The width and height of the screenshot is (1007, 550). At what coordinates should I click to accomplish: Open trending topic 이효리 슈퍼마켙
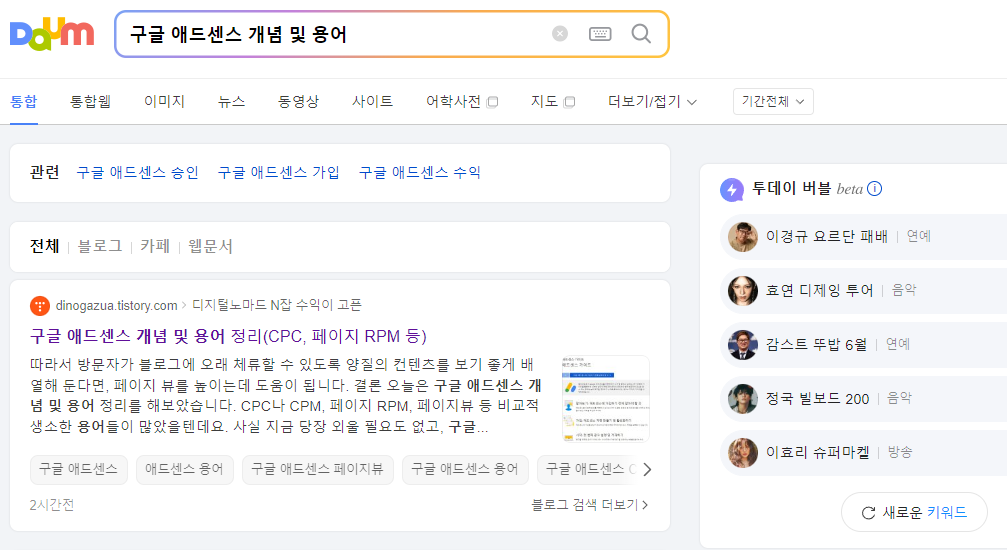pos(818,452)
